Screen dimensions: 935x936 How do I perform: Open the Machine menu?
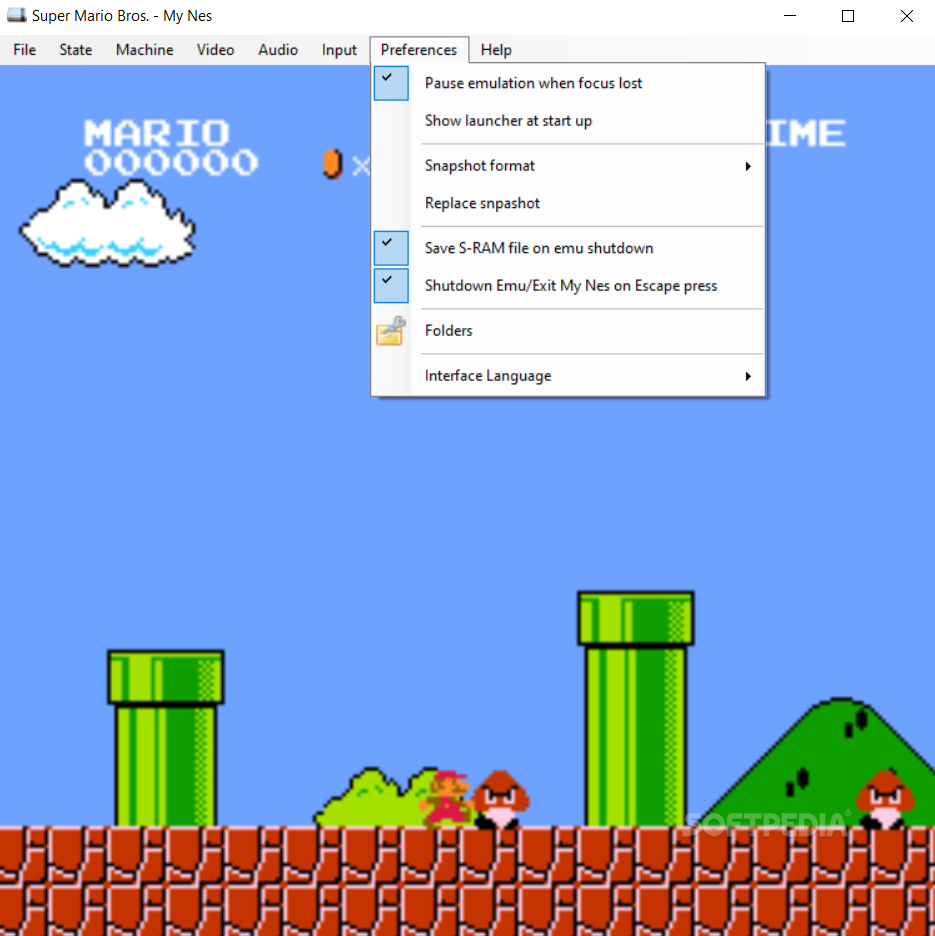coord(144,50)
